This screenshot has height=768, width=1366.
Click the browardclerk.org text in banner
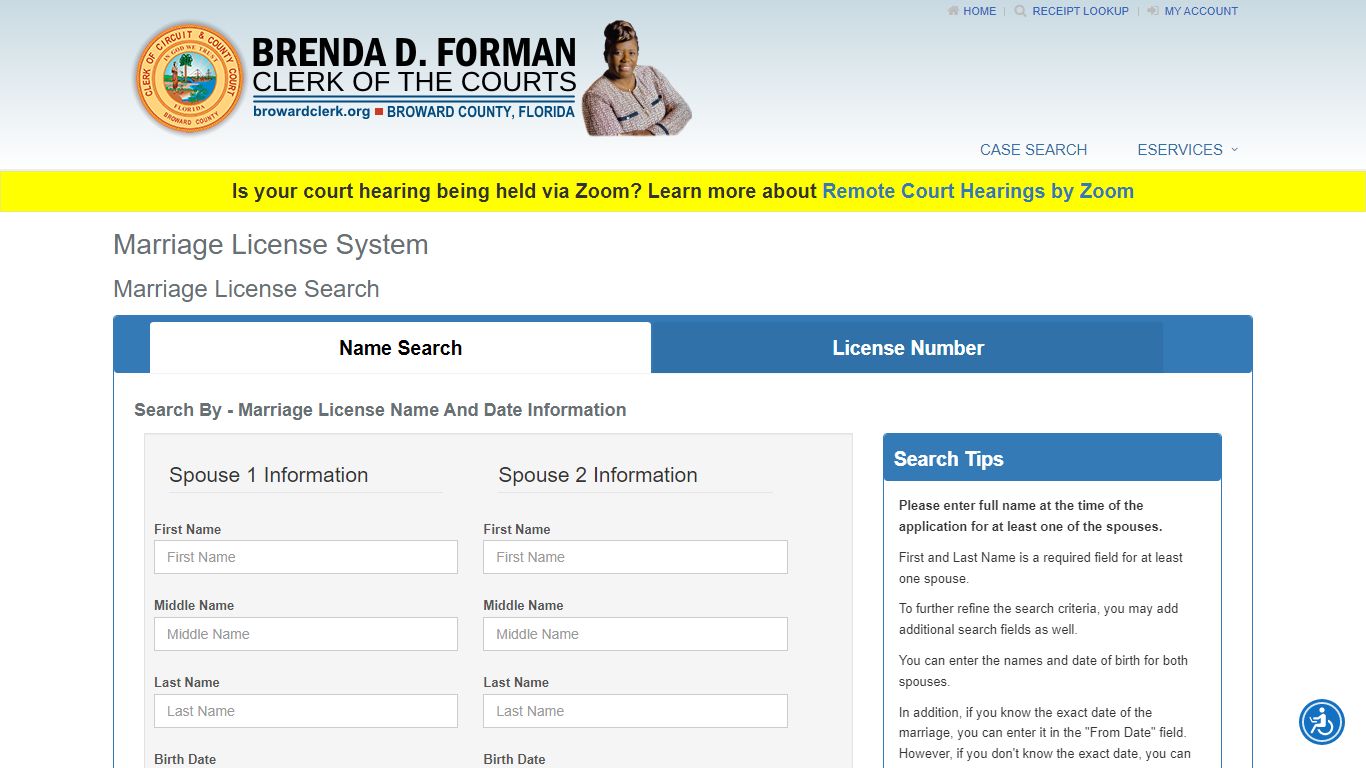[x=312, y=112]
